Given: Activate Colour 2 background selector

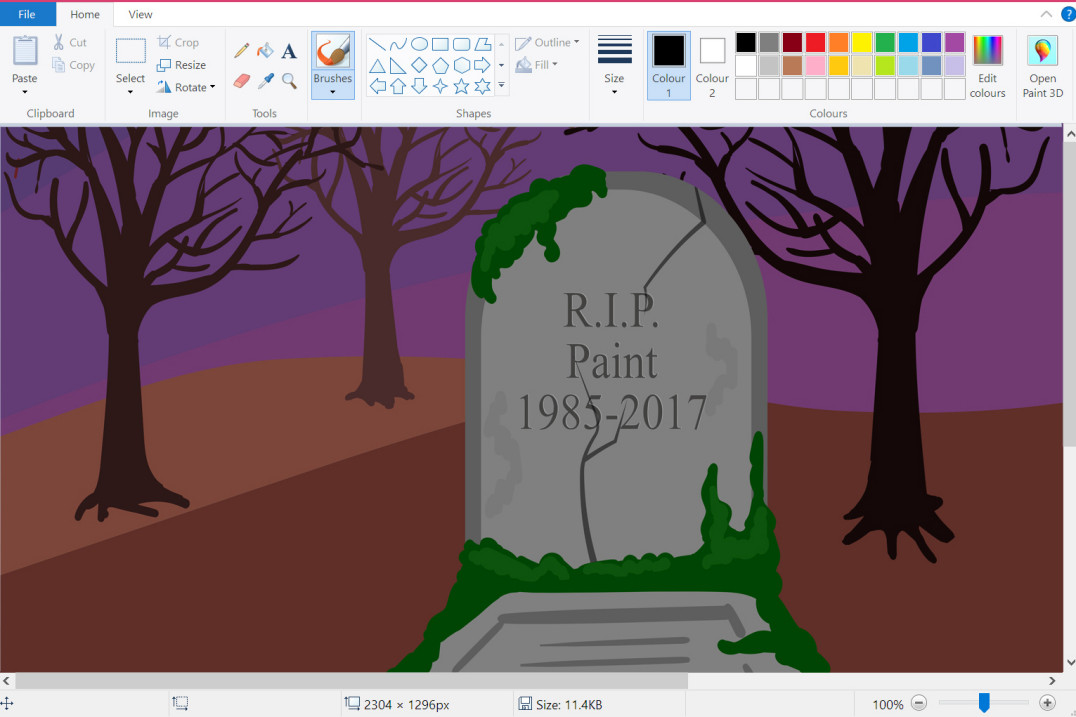Looking at the screenshot, I should tap(712, 66).
